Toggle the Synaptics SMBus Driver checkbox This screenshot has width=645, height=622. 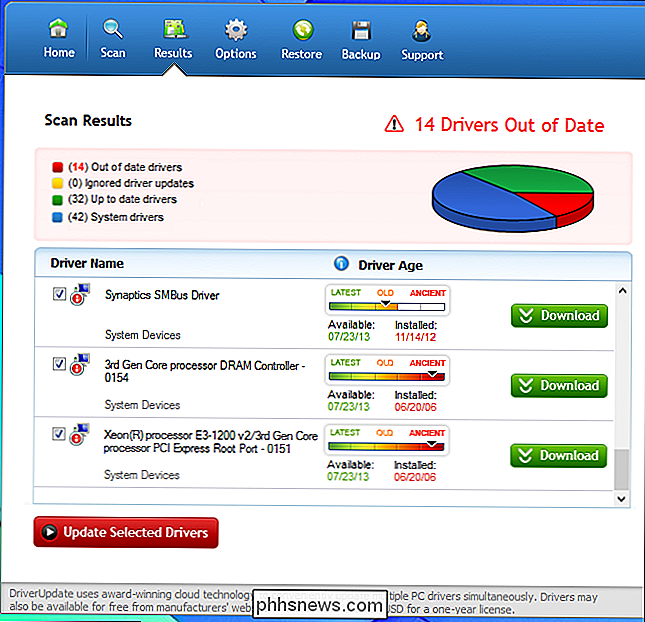pyautogui.click(x=59, y=294)
